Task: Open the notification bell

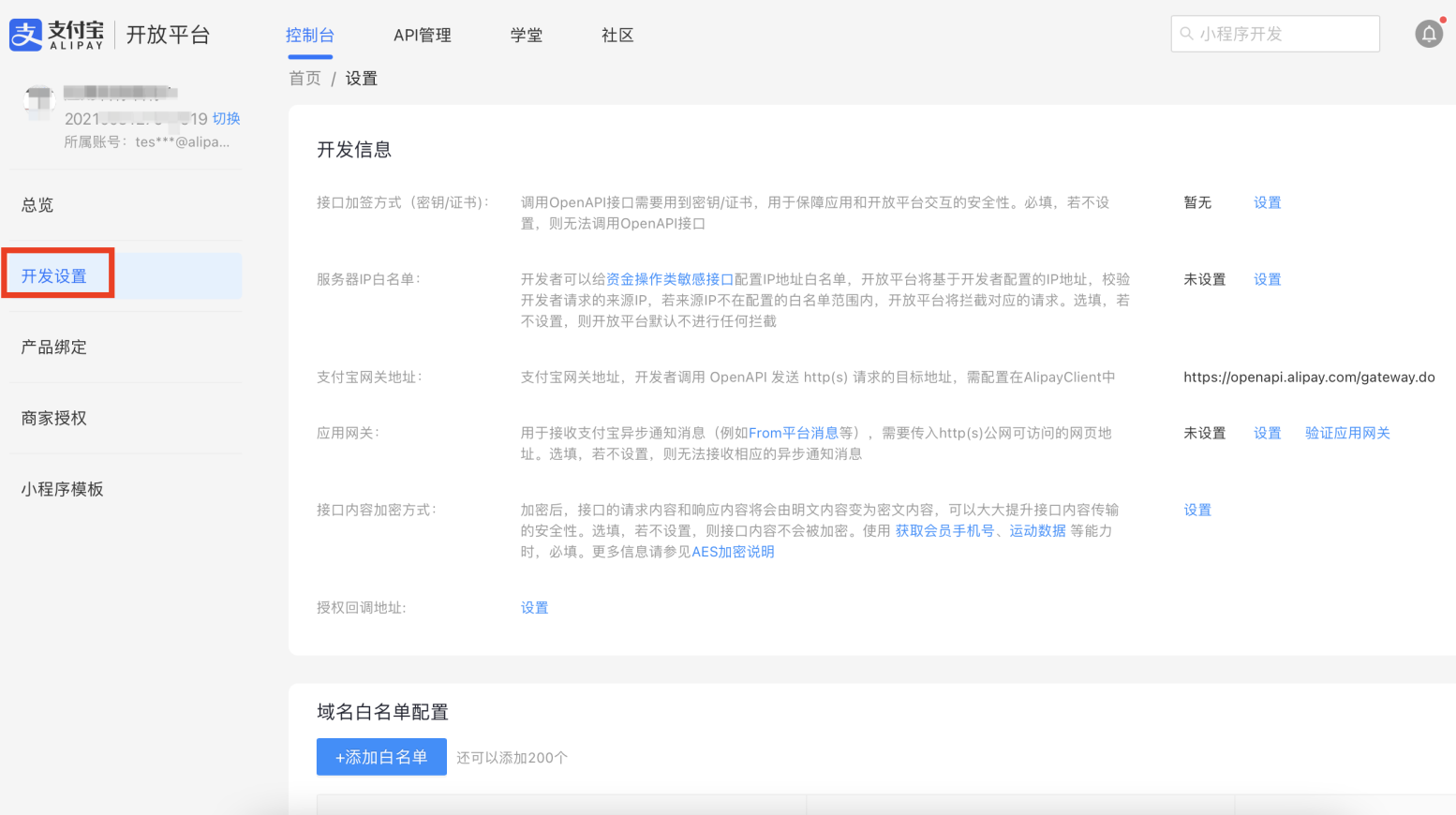Action: click(x=1429, y=34)
